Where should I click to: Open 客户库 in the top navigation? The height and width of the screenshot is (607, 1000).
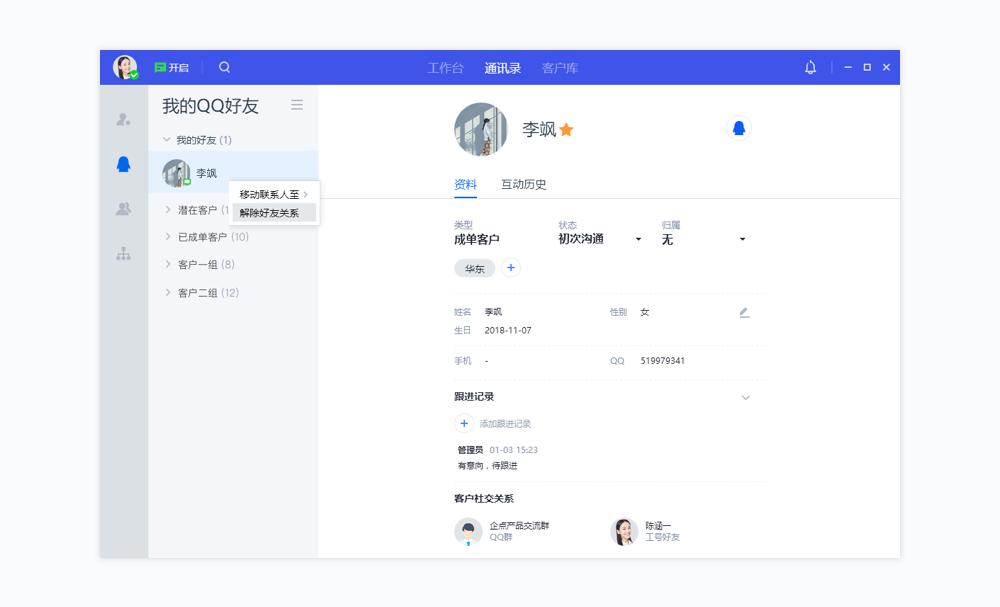561,67
